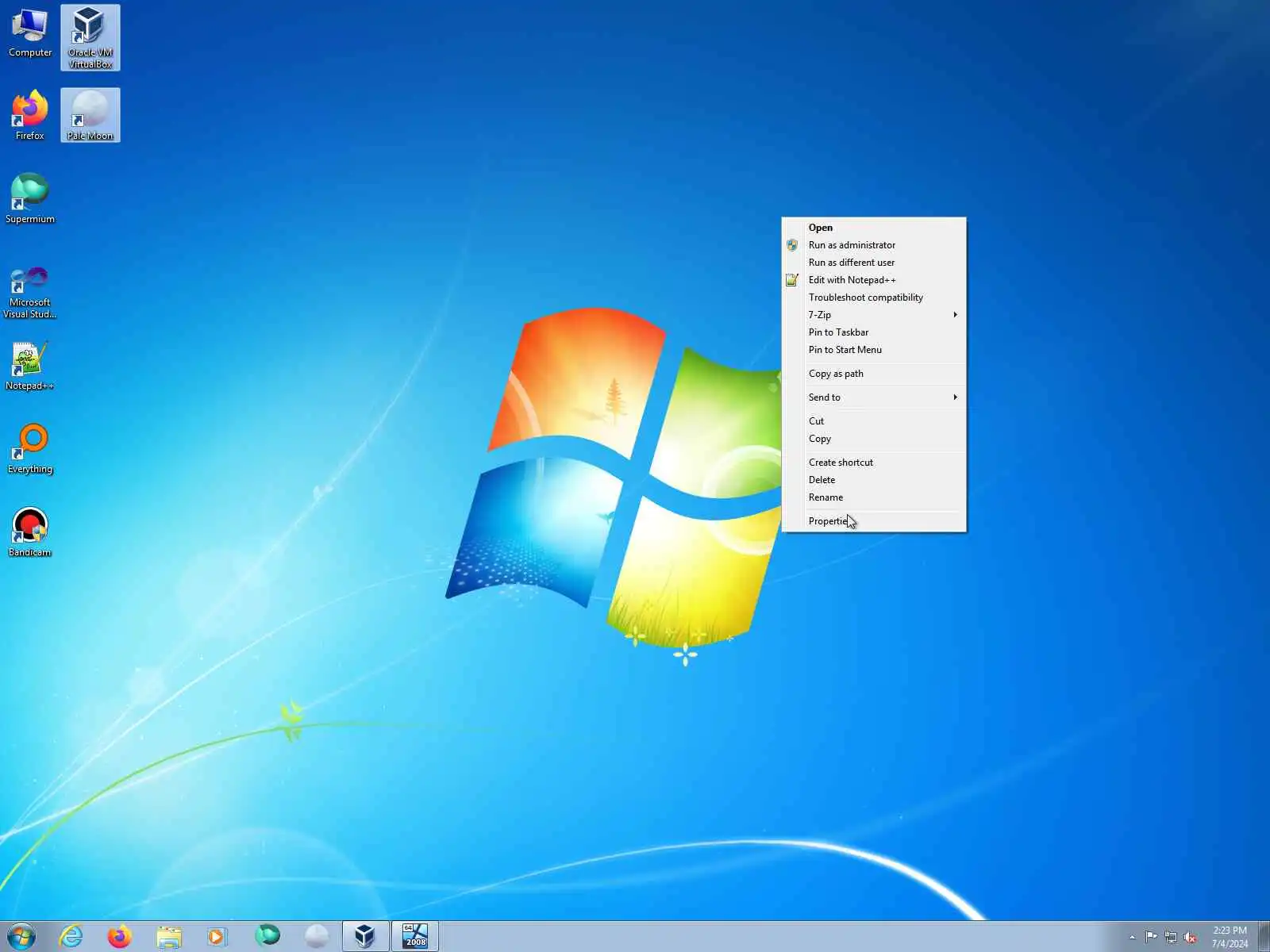The width and height of the screenshot is (1270, 952).
Task: Select the Oracle VM VirtualBox desktop shortcut
Action: pyautogui.click(x=90, y=37)
